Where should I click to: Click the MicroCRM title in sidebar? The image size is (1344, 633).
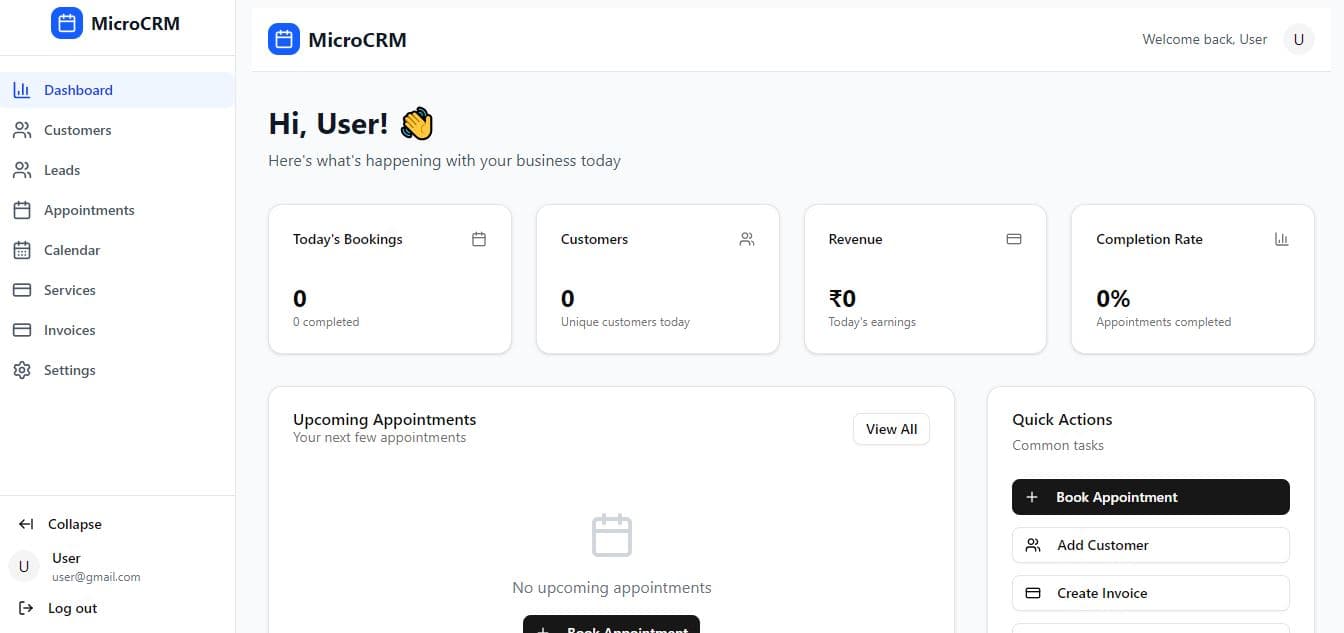coord(135,23)
